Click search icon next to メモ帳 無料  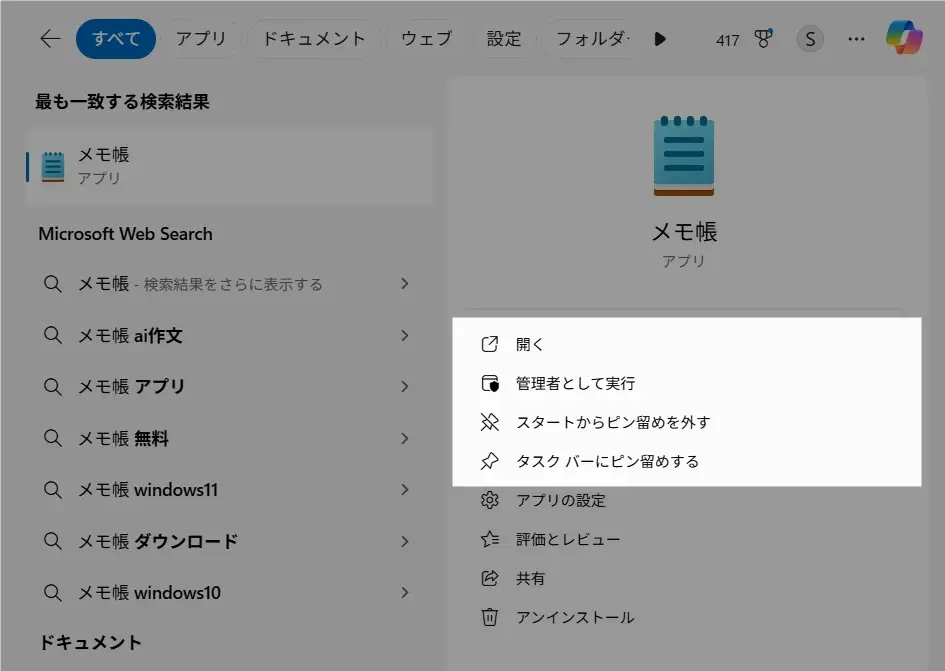(x=52, y=438)
